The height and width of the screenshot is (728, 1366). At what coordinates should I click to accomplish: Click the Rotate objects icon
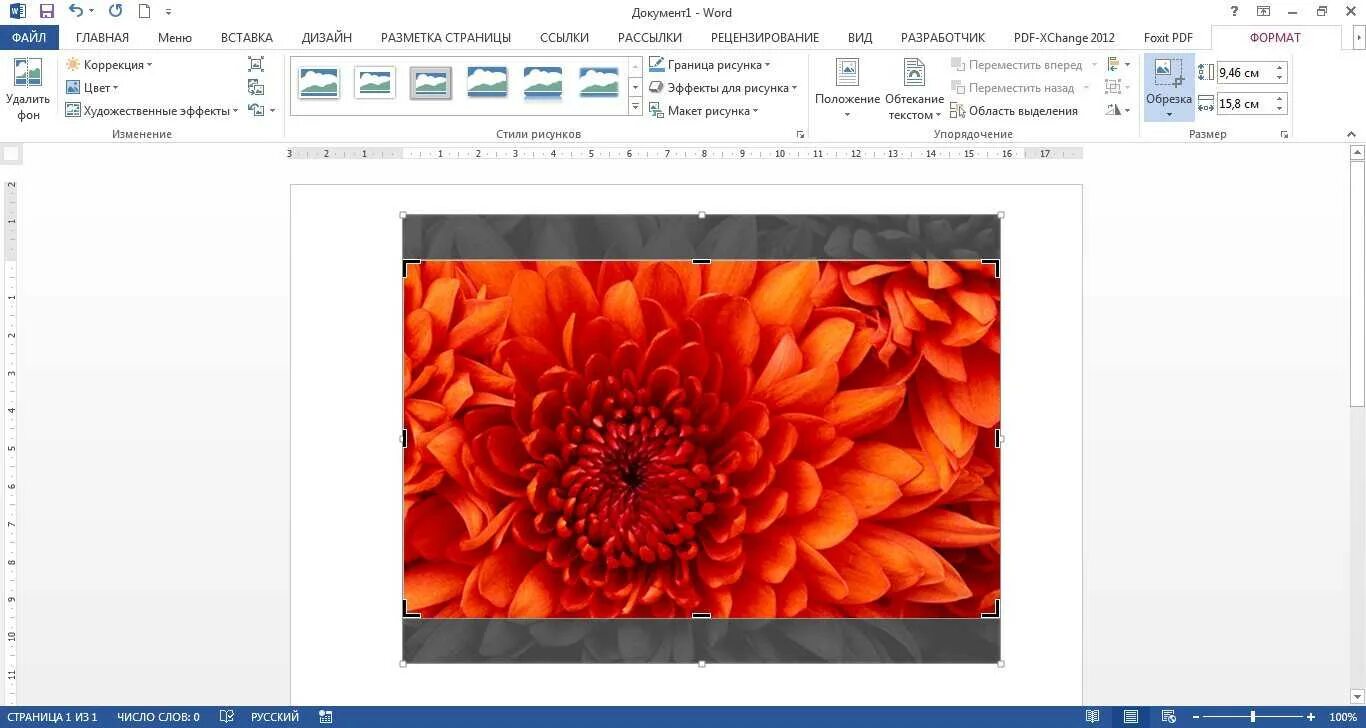click(1118, 111)
